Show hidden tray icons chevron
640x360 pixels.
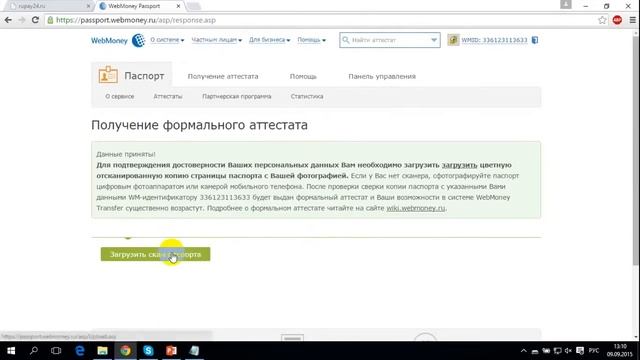[x=524, y=351]
